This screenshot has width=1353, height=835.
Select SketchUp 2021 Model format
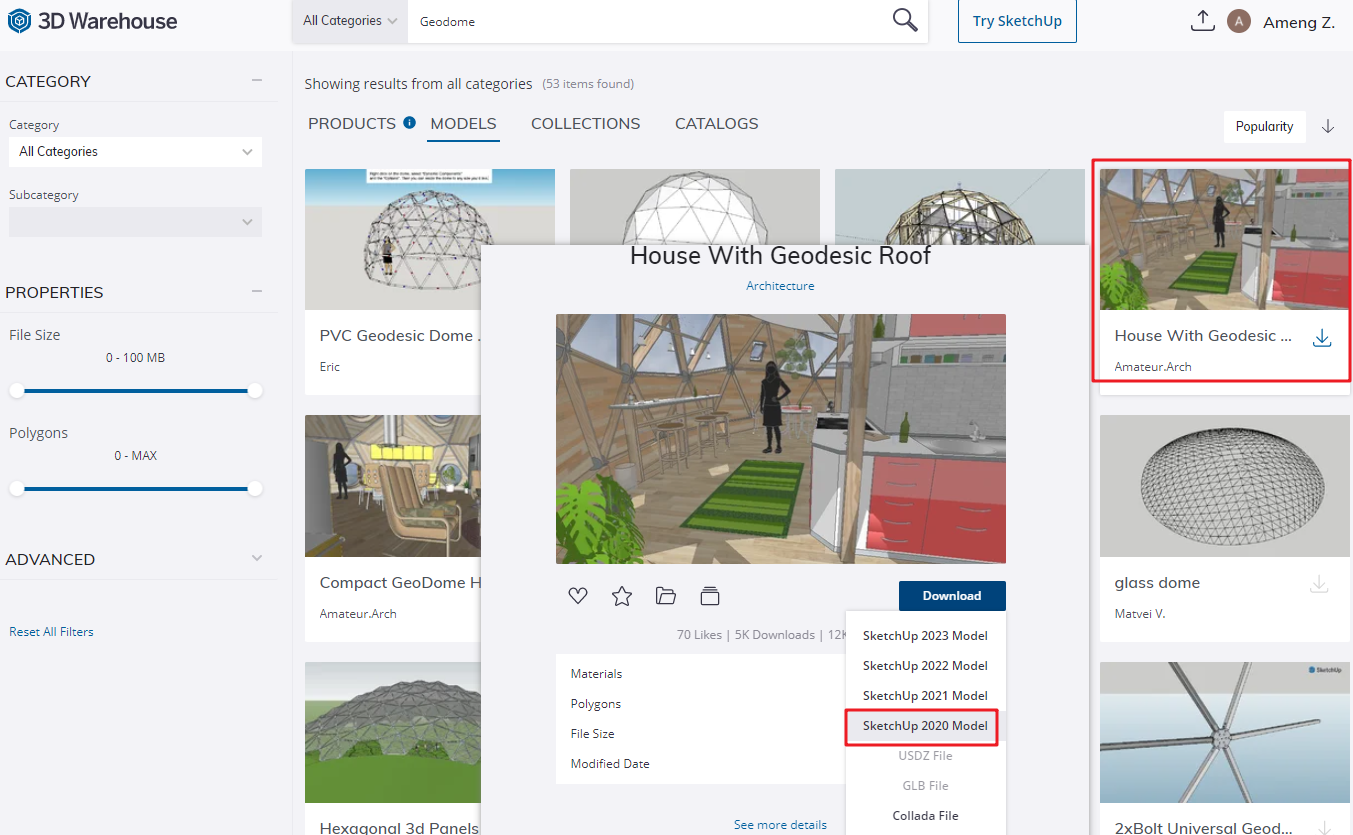pos(925,696)
